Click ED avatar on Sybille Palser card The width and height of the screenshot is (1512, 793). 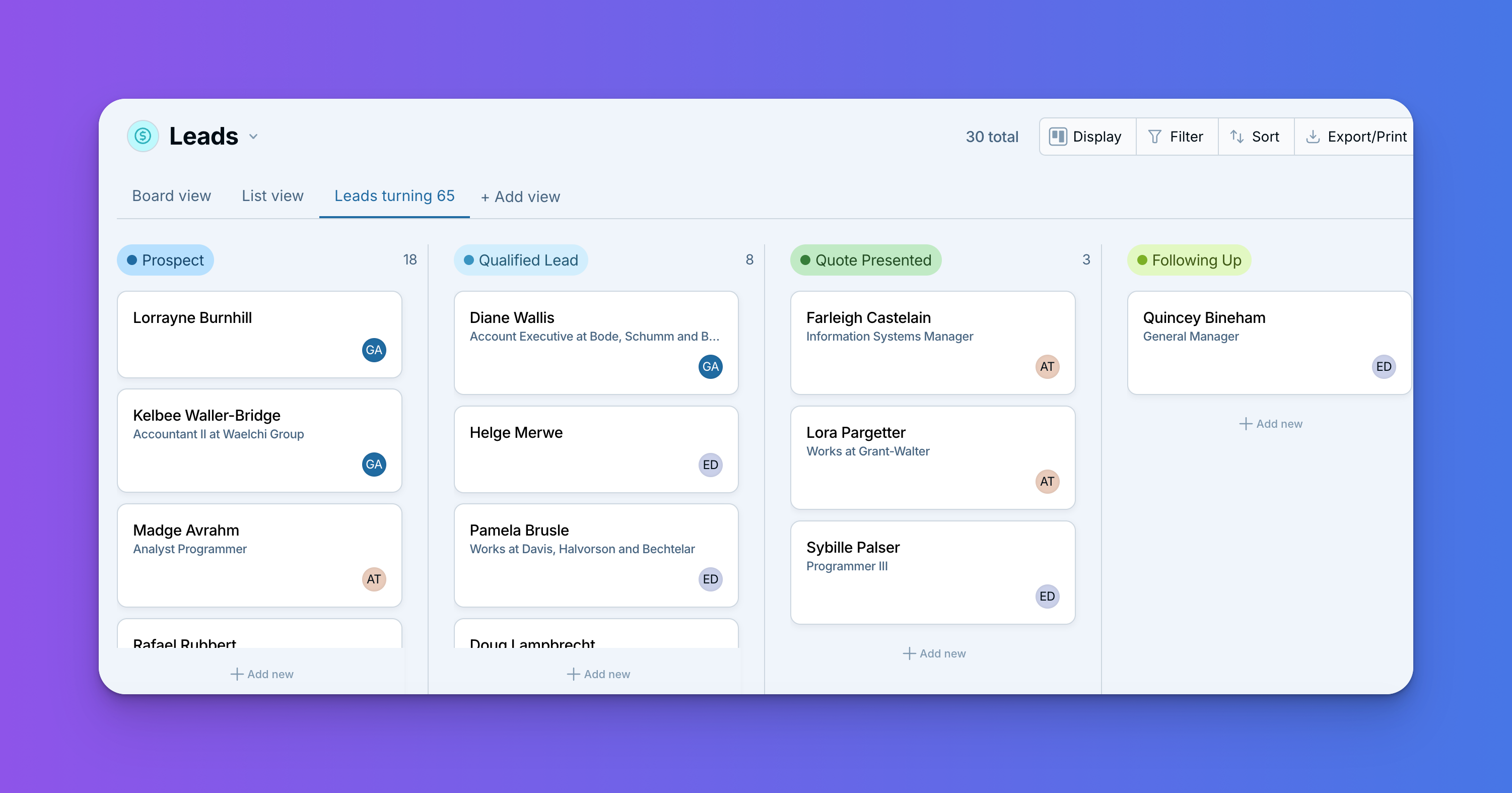tap(1047, 597)
